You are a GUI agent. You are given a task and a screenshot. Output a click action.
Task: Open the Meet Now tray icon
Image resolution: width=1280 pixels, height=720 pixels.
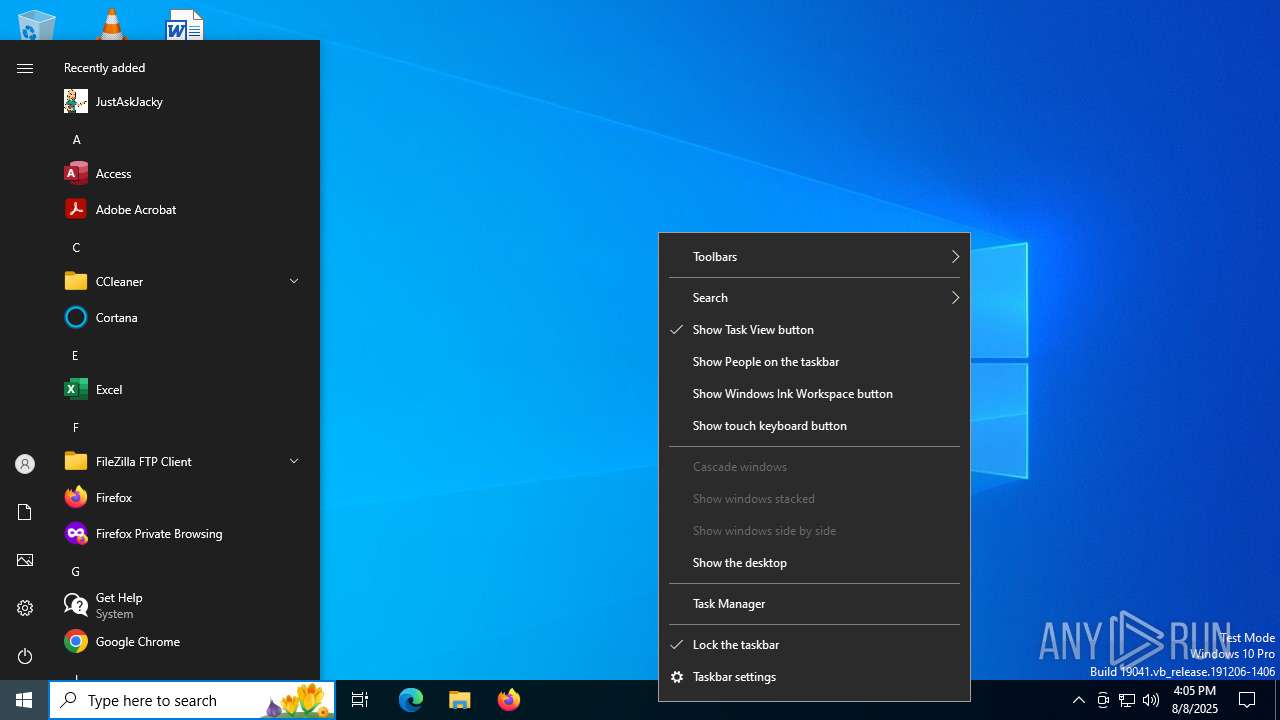pos(1103,700)
